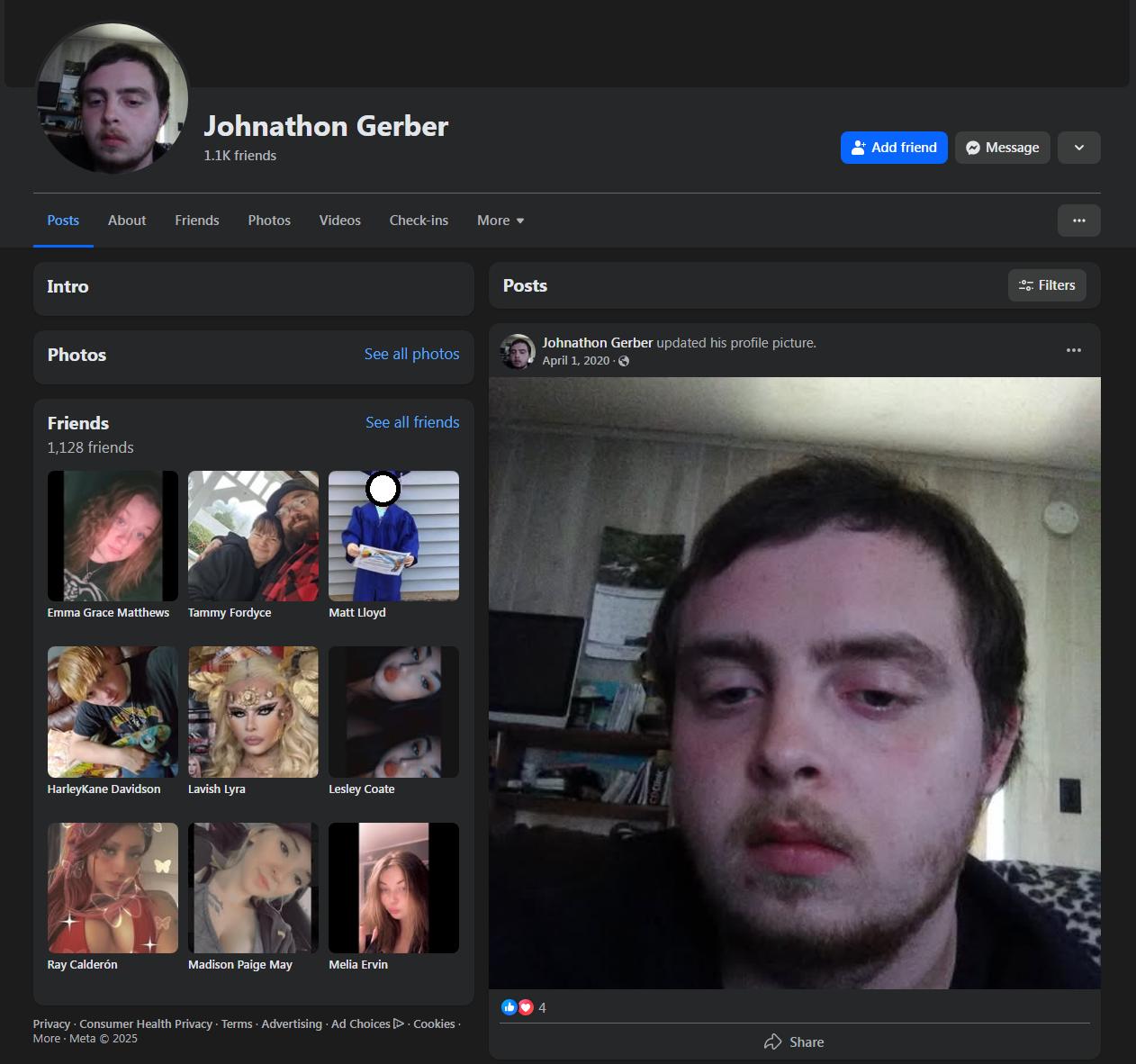
Task: Open the Advertising footer link
Action: 292,1024
